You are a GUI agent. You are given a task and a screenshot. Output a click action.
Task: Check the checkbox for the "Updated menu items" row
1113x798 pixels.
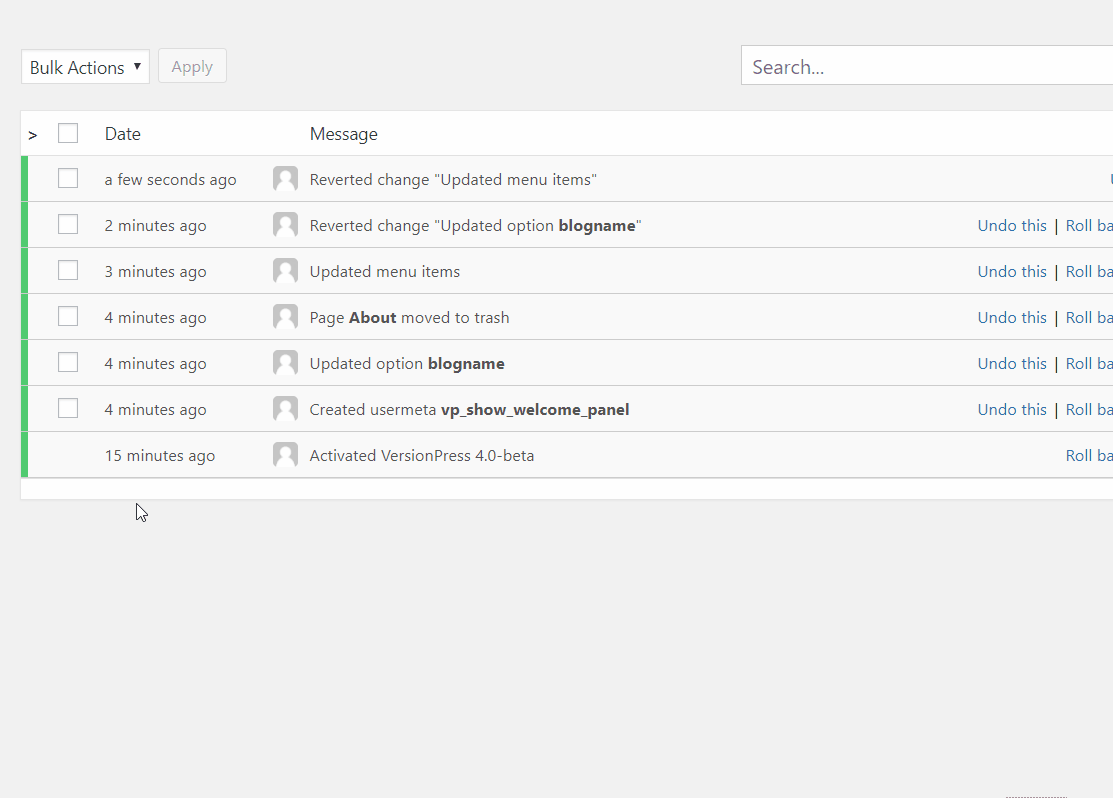pos(67,269)
